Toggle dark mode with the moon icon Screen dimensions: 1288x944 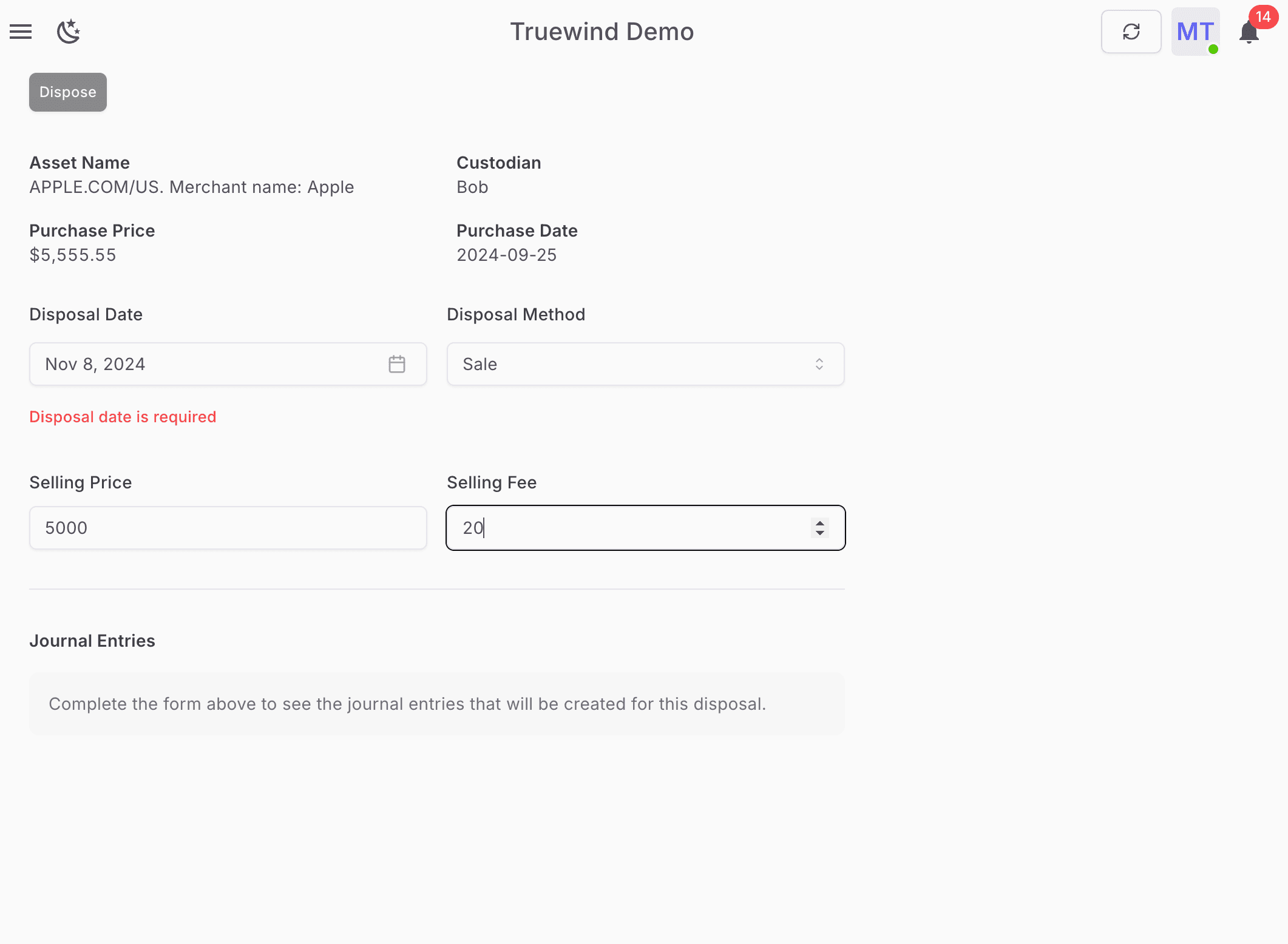pos(69,32)
